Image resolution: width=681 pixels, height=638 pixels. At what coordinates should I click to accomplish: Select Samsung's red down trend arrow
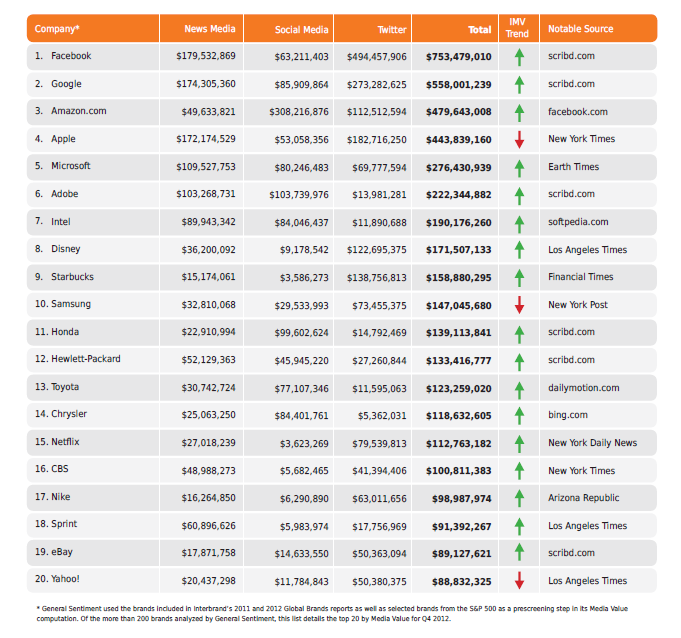coord(519,305)
